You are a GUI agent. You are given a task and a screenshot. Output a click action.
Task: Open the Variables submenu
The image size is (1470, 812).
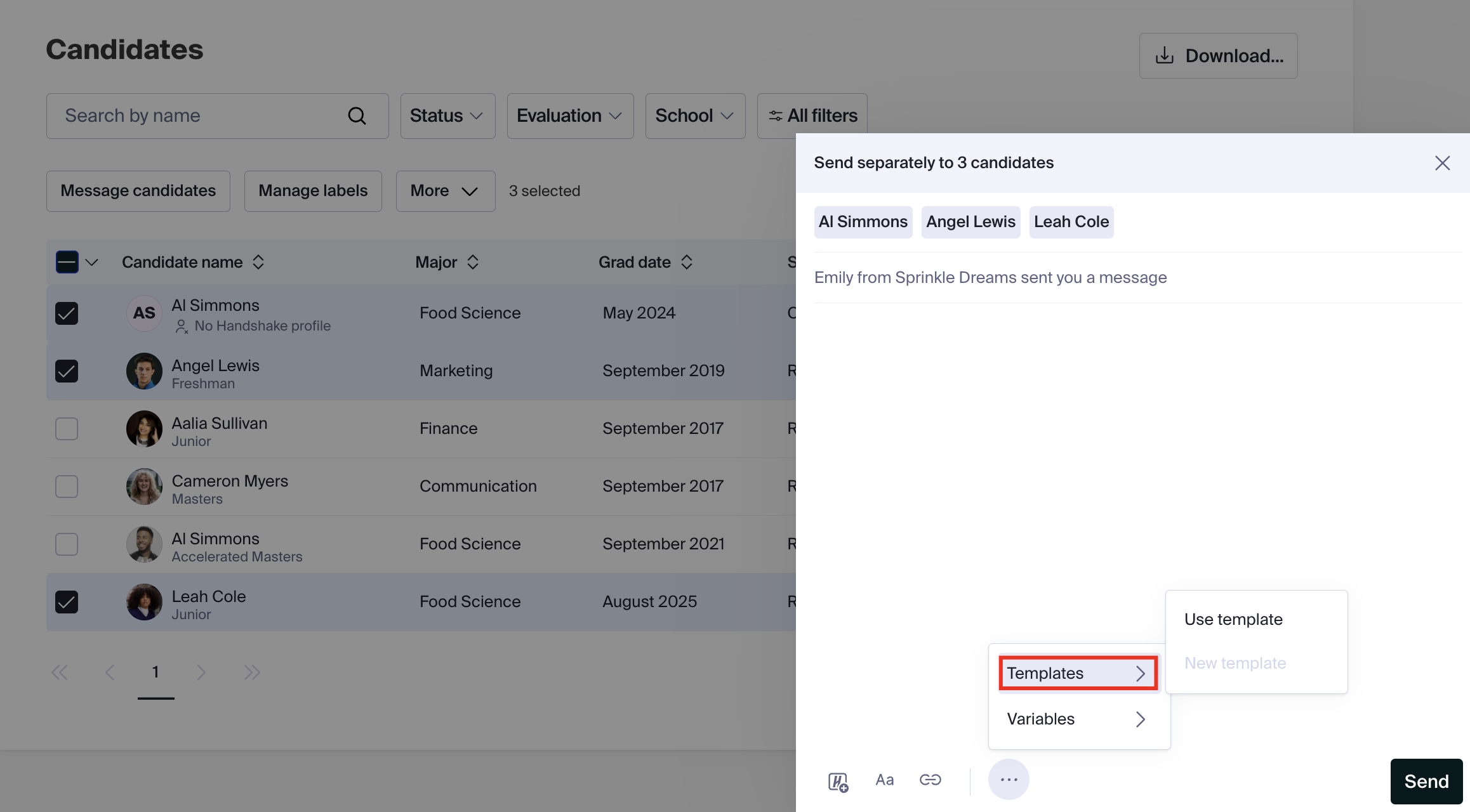(x=1078, y=719)
